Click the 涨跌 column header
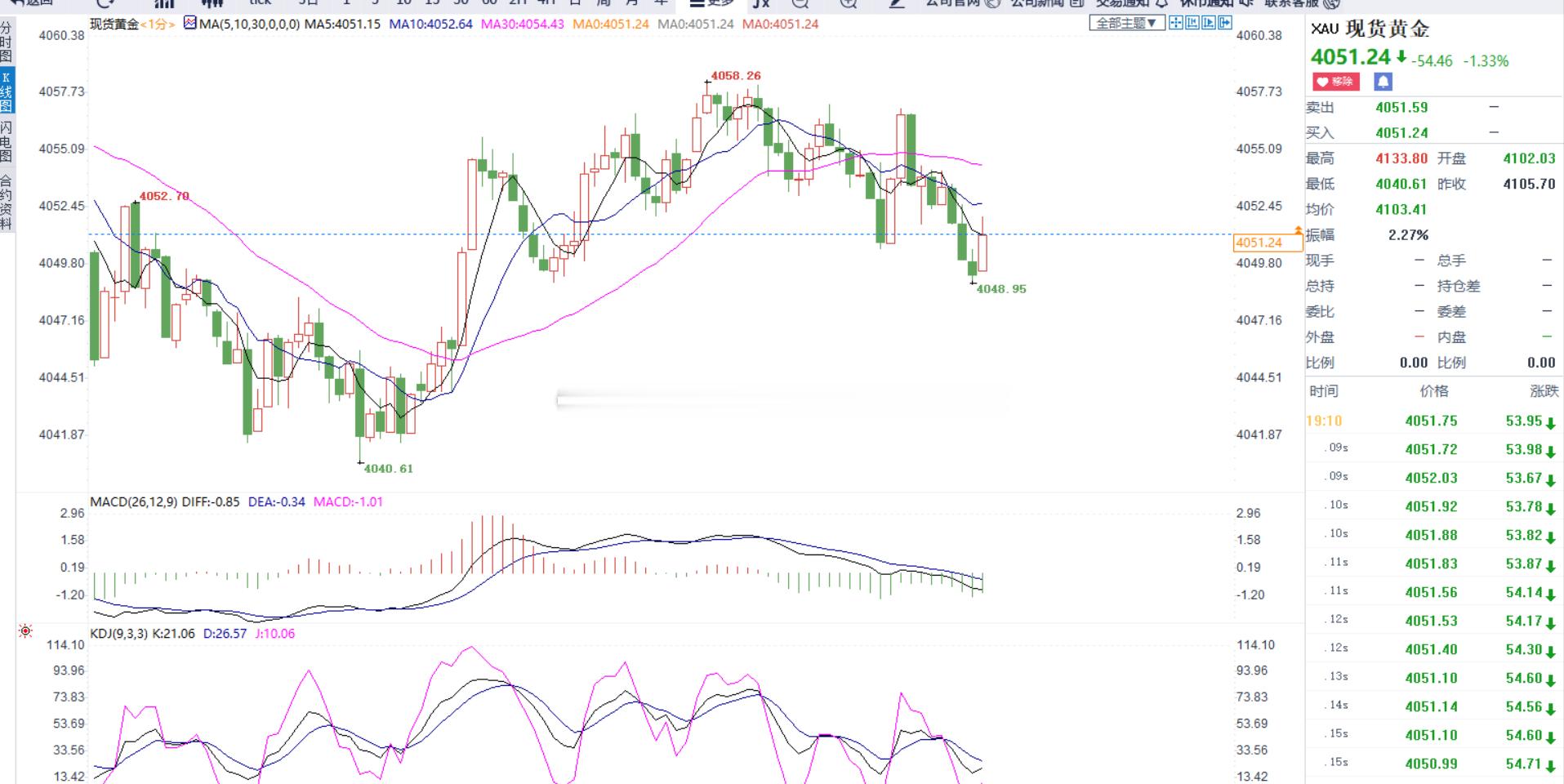Viewport: 1564px width, 784px height. 1544,391
